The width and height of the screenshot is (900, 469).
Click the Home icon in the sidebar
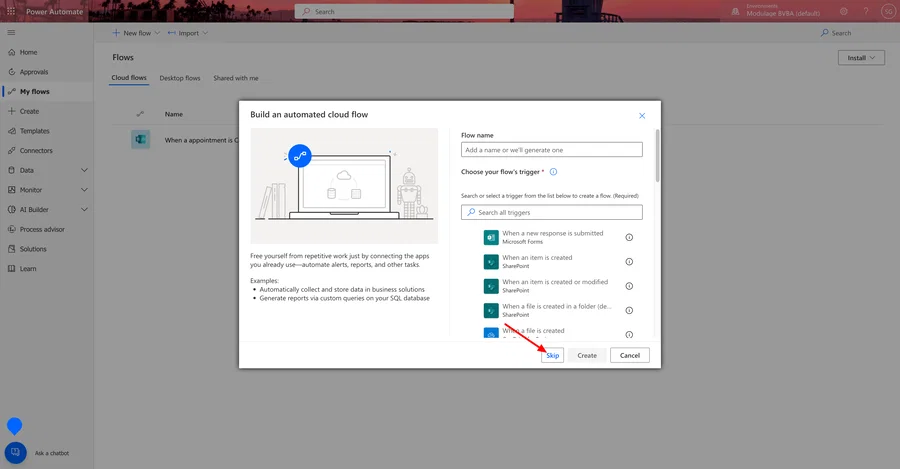click(x=11, y=52)
